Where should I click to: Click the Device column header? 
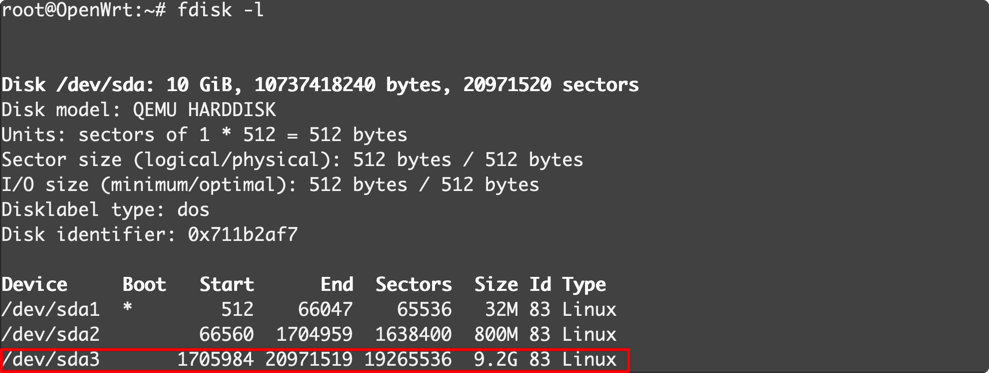pos(34,285)
